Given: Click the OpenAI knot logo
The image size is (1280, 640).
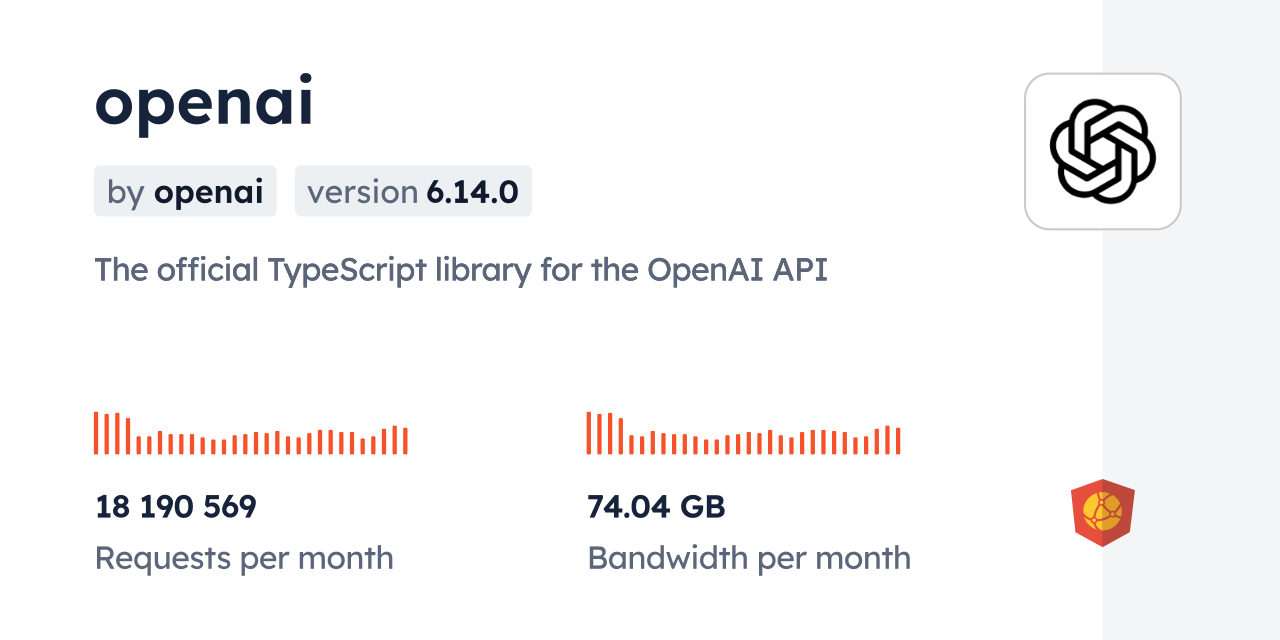Looking at the screenshot, I should [x=1102, y=151].
